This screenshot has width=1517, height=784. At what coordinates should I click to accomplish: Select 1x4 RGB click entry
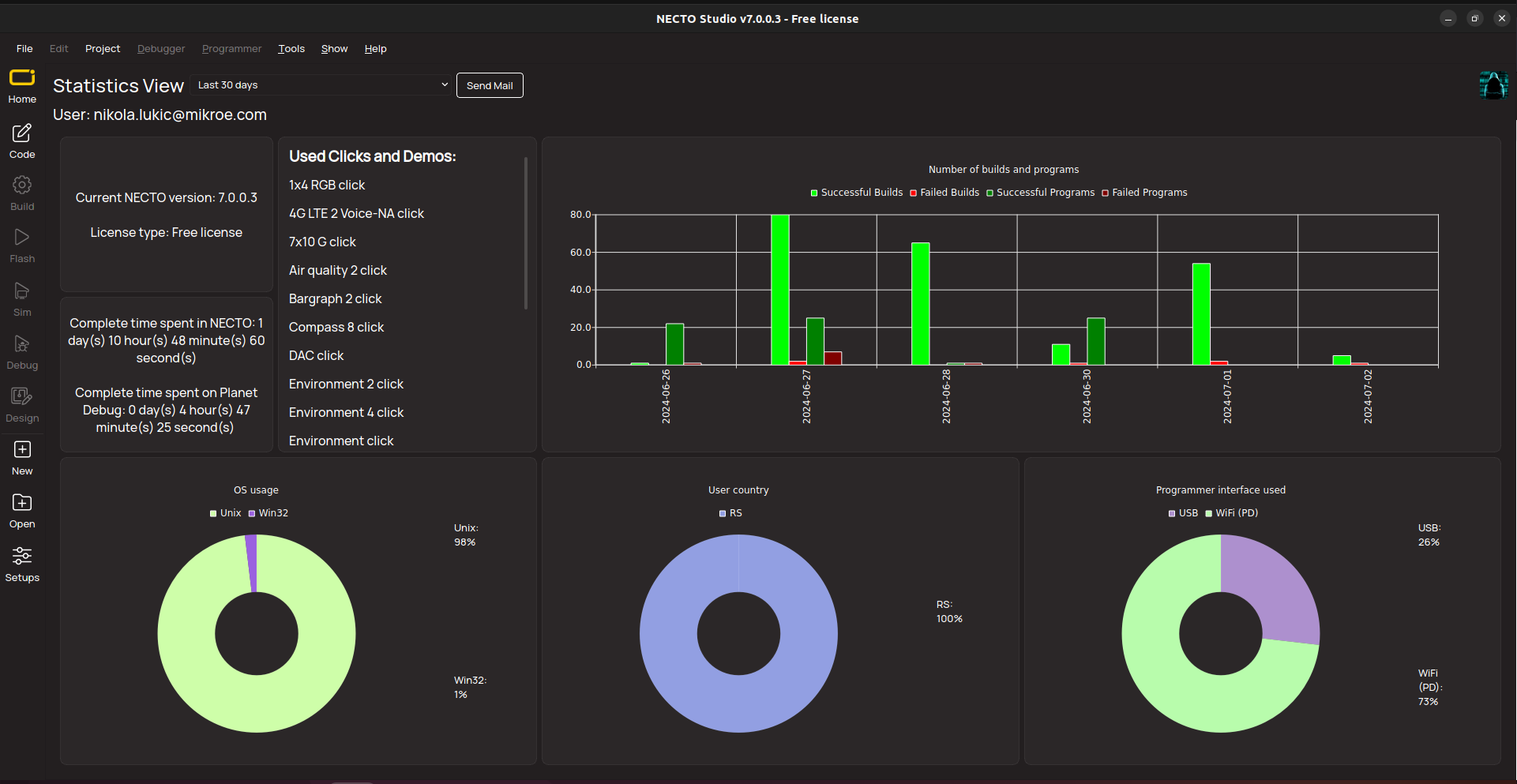[x=327, y=185]
